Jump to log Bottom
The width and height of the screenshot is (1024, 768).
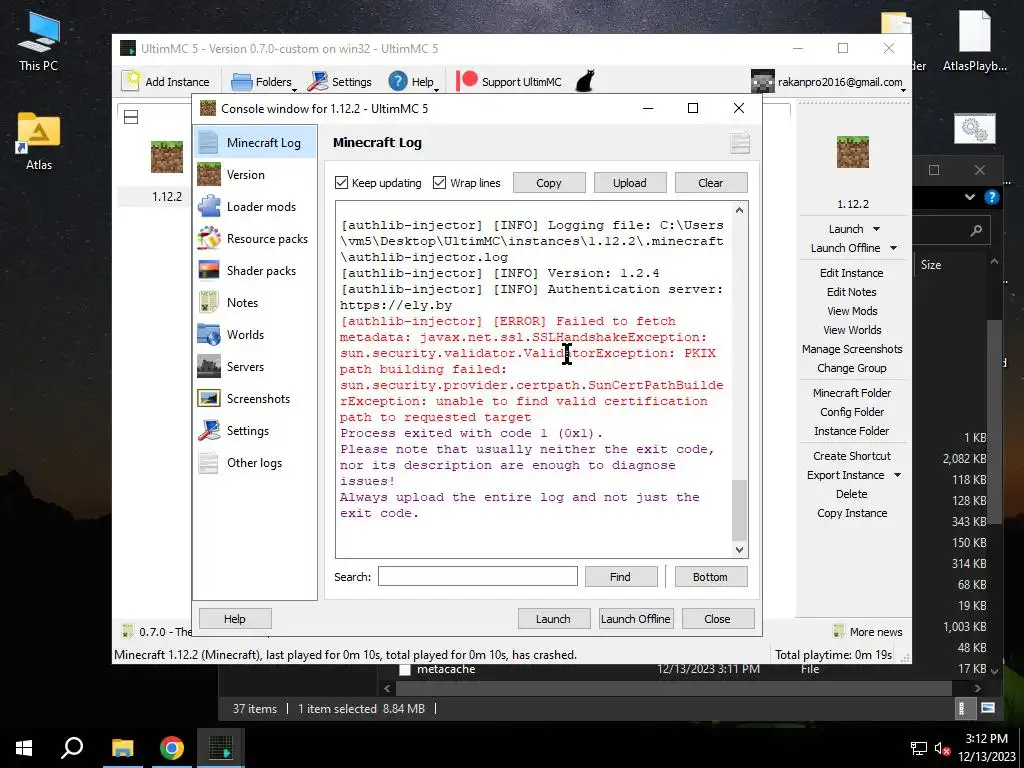(711, 577)
